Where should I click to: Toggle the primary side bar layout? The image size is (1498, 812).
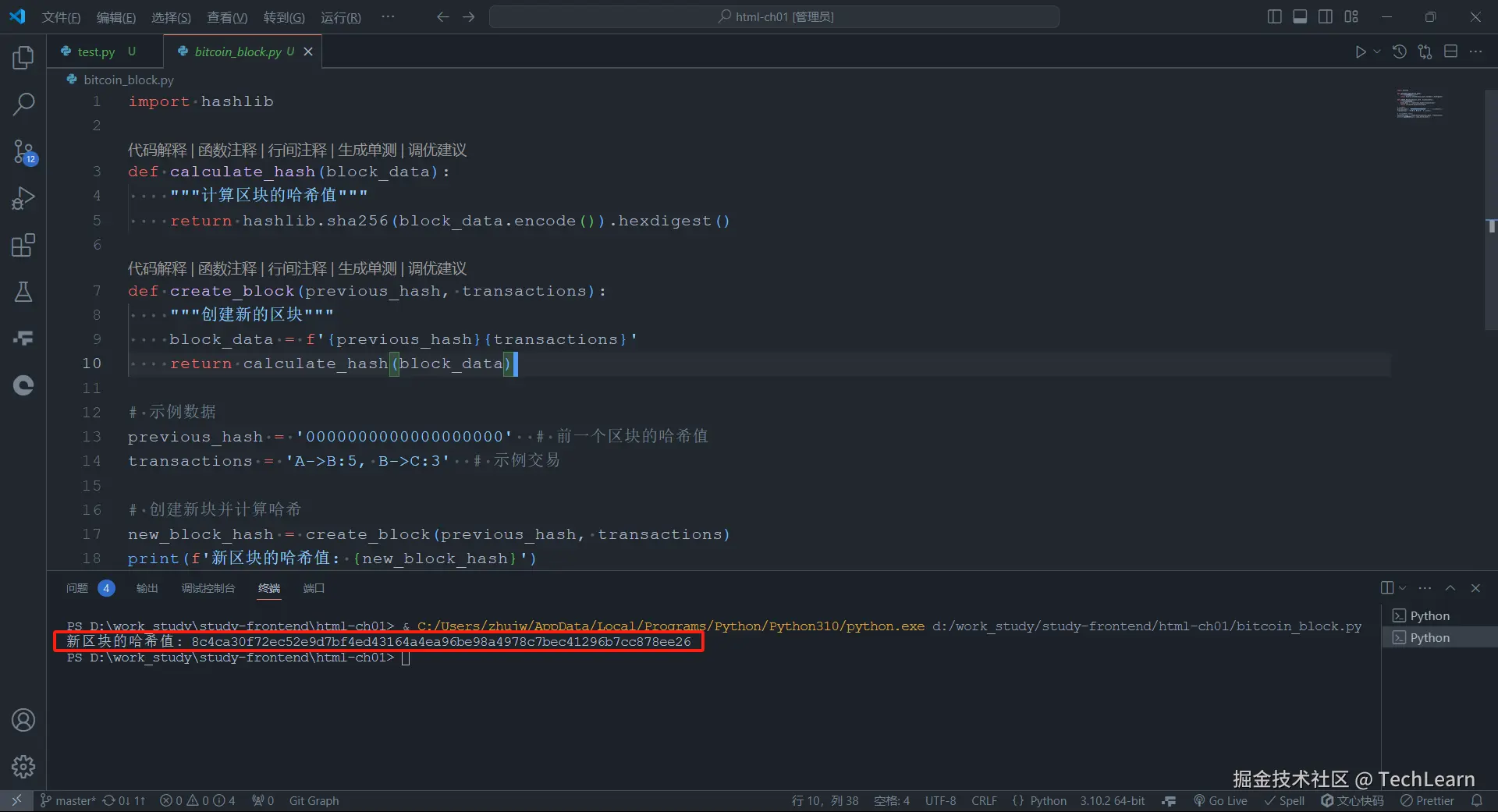click(x=1274, y=16)
